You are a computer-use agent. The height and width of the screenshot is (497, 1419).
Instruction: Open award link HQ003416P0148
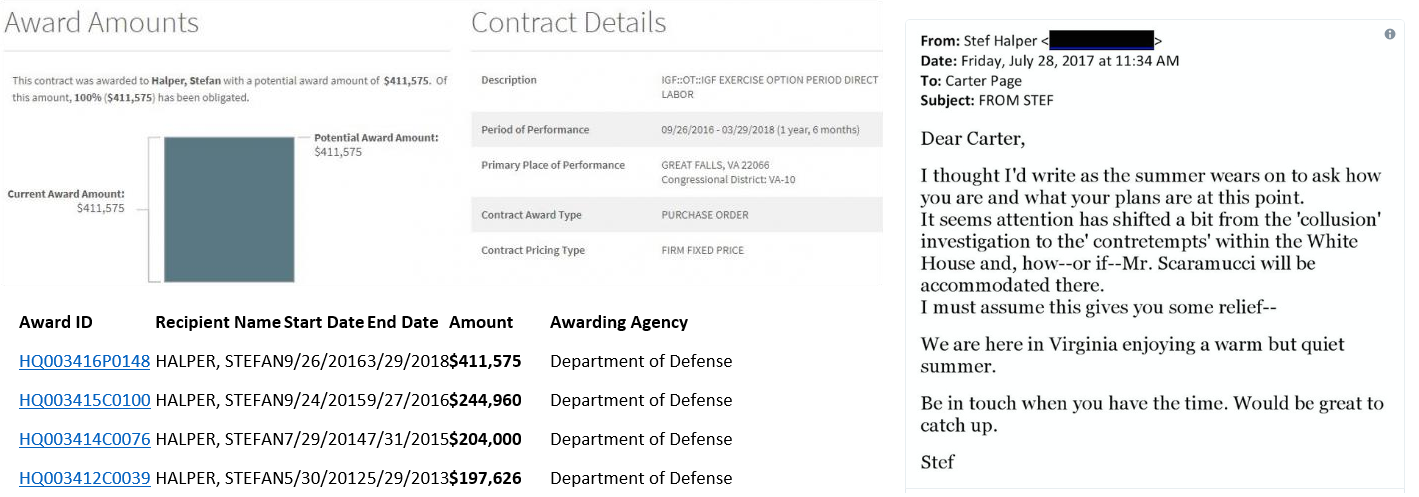point(84,361)
